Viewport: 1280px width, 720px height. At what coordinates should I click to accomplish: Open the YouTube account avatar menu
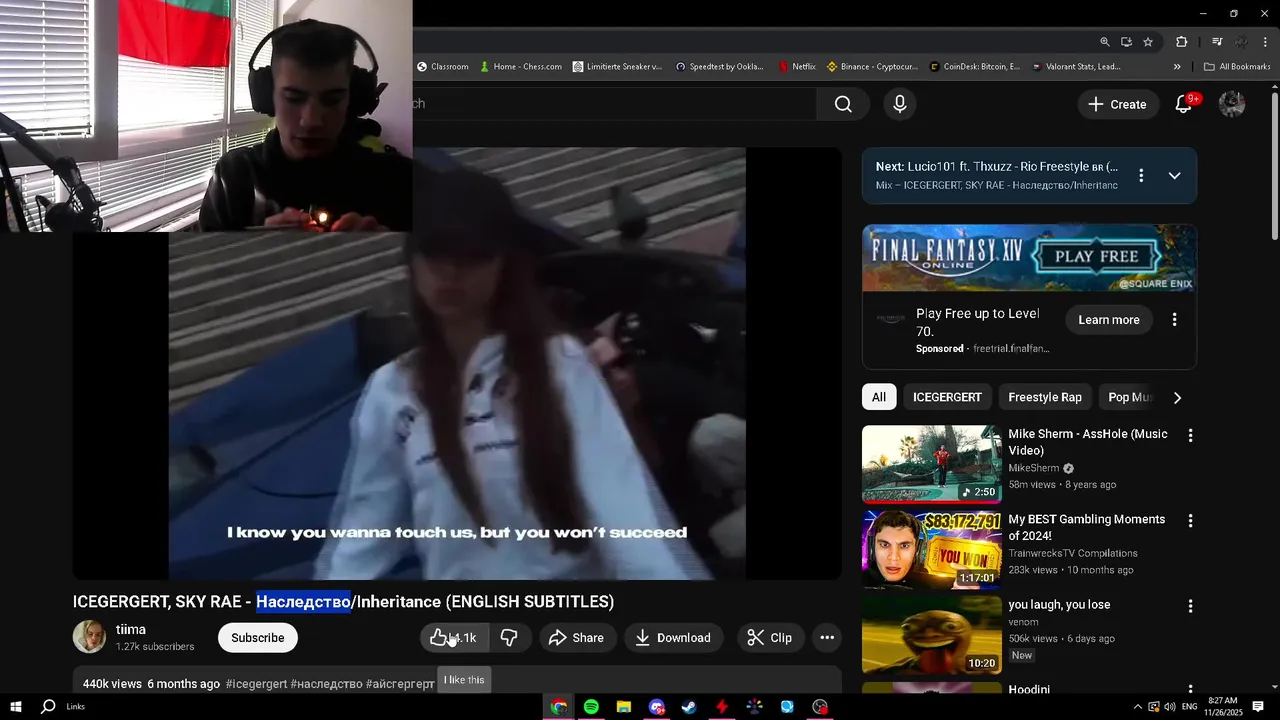[x=1232, y=104]
